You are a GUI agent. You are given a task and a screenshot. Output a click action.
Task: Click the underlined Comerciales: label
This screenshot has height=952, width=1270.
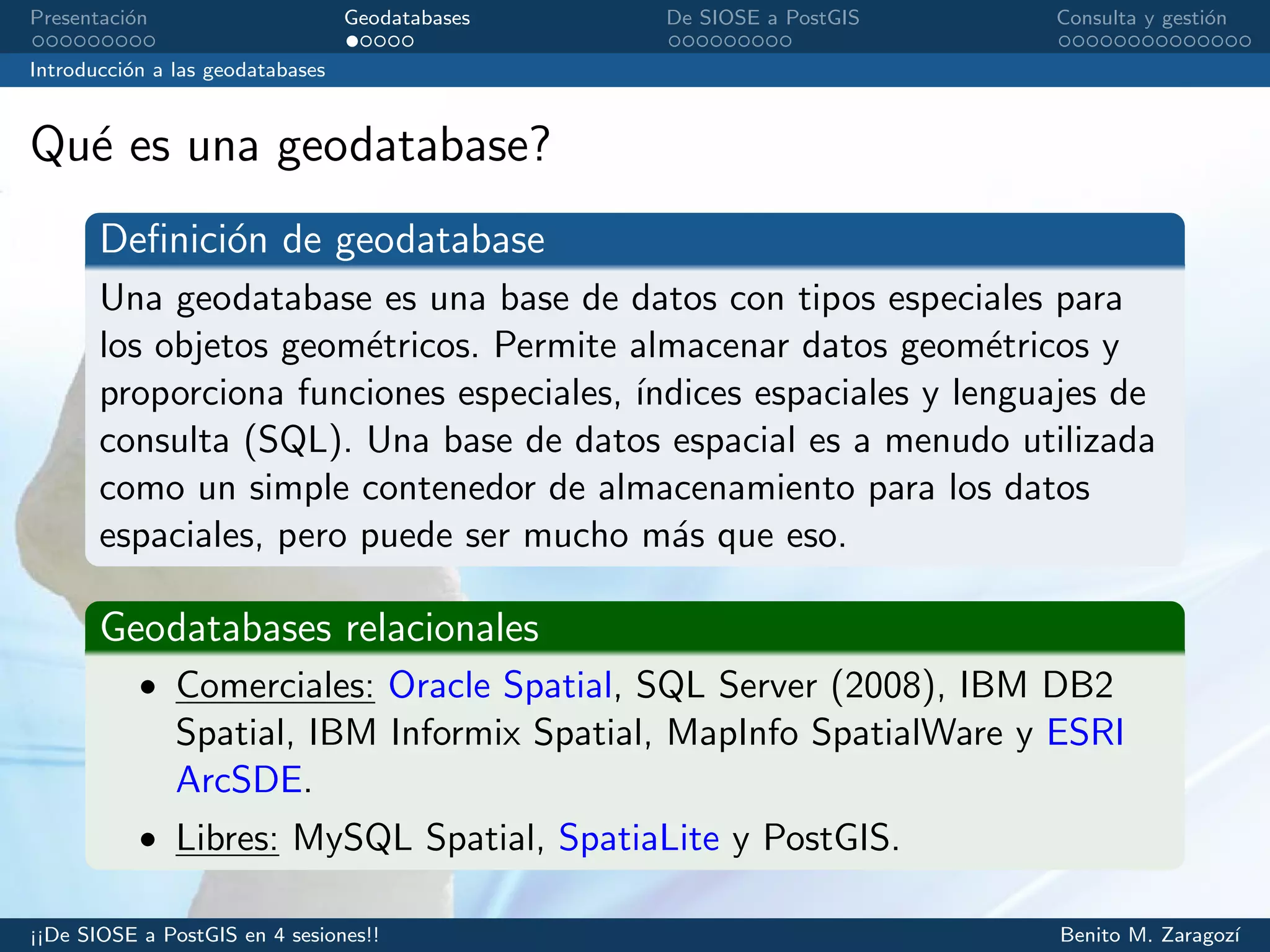pyautogui.click(x=275, y=686)
